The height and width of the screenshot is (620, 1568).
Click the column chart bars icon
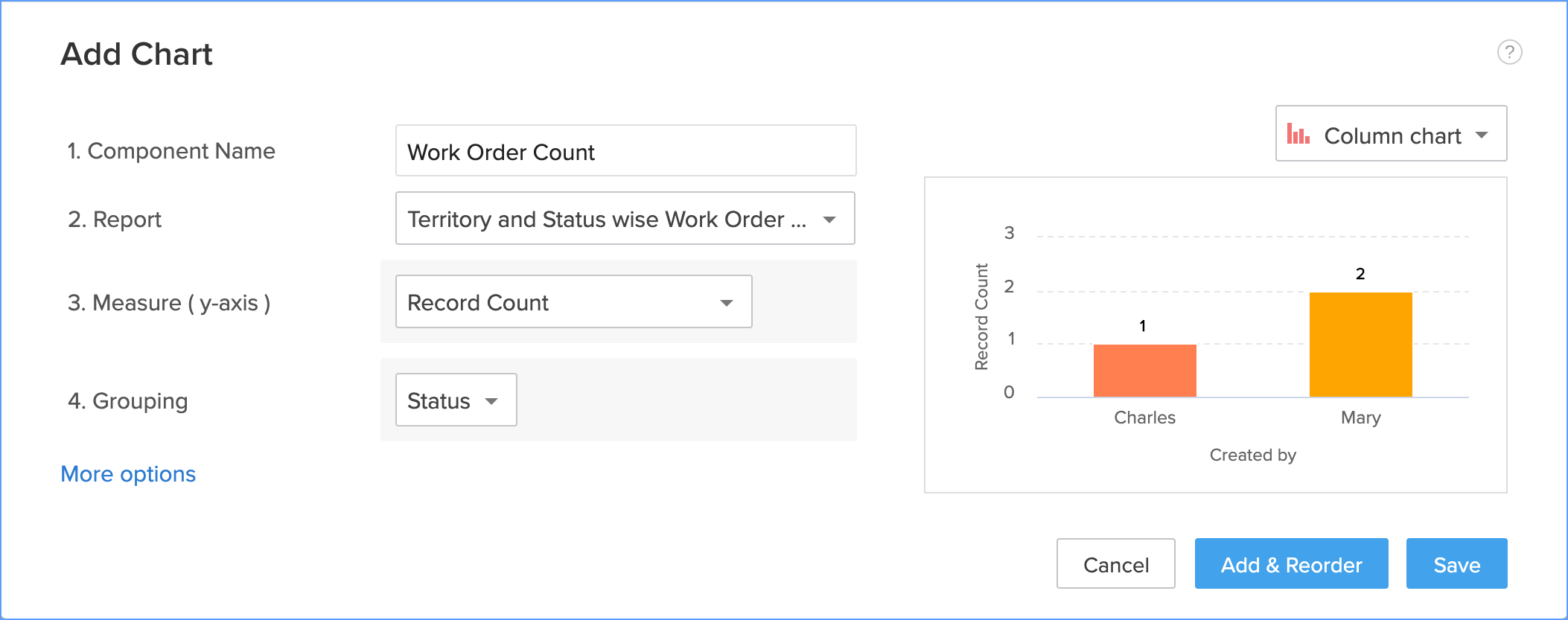1298,134
